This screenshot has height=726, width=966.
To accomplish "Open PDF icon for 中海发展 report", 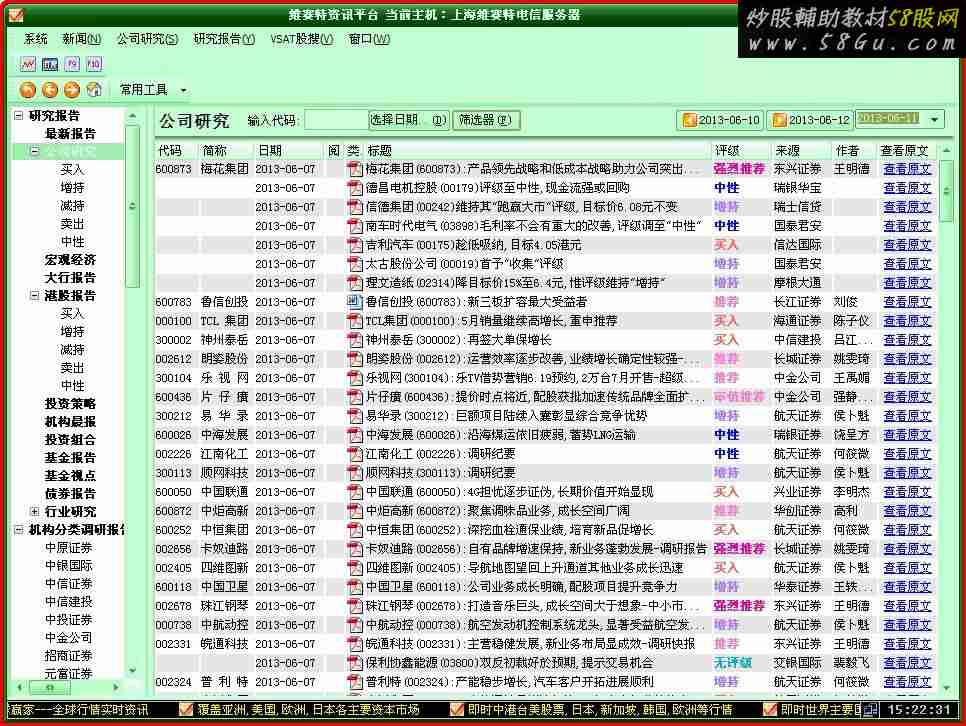I will click(x=355, y=435).
